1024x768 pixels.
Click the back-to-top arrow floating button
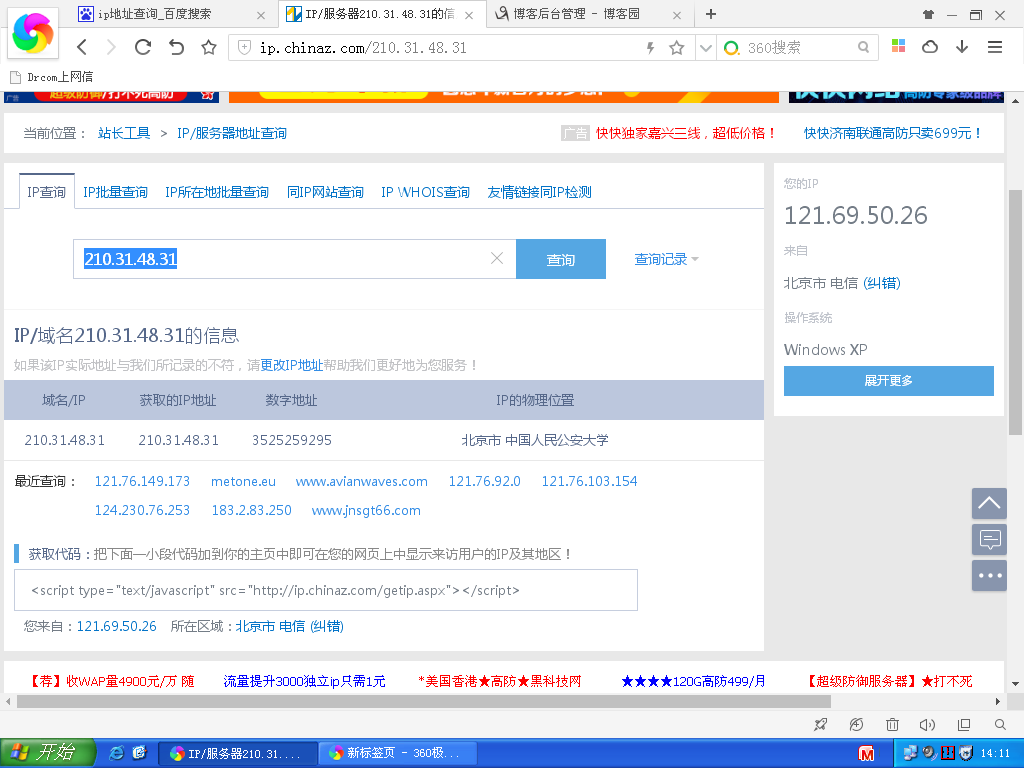tap(989, 504)
